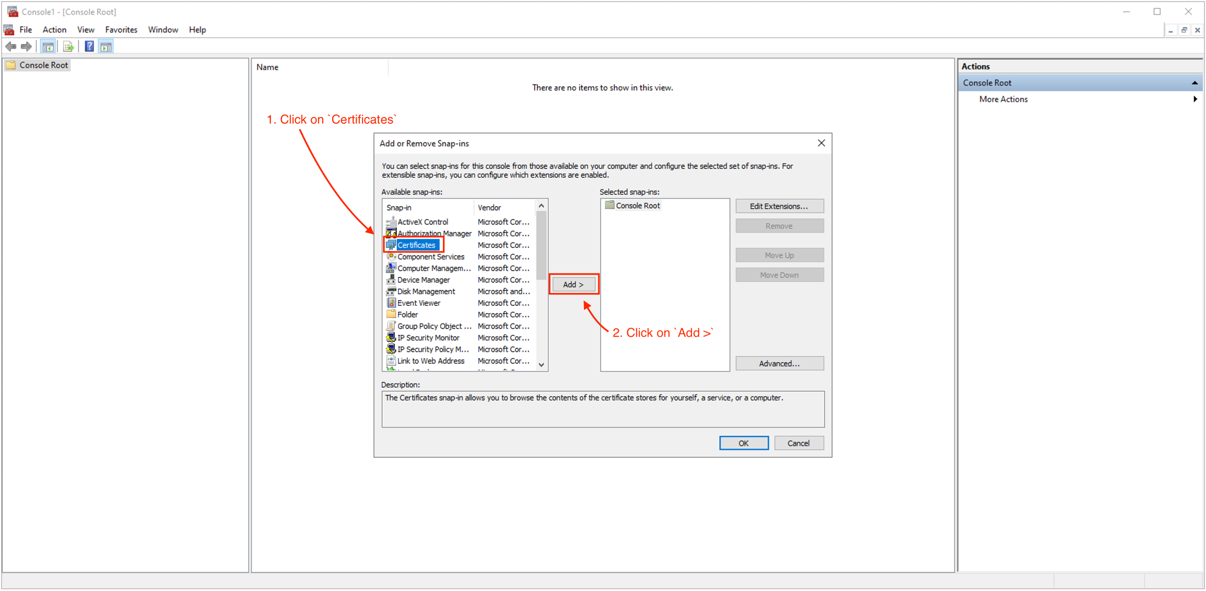Open the Action menu
Screen dimensions: 1206x591
tap(54, 29)
